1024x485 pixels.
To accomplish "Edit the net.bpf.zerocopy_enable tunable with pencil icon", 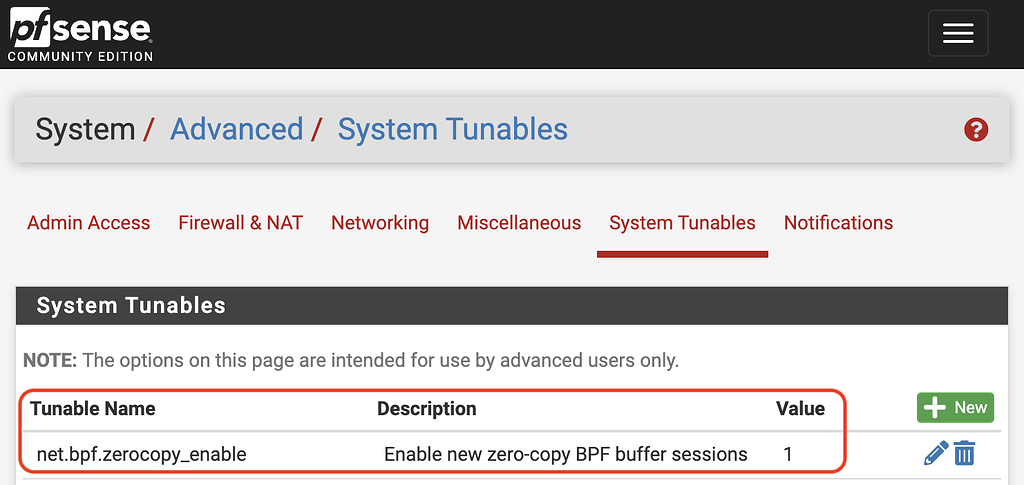I will tap(935, 454).
